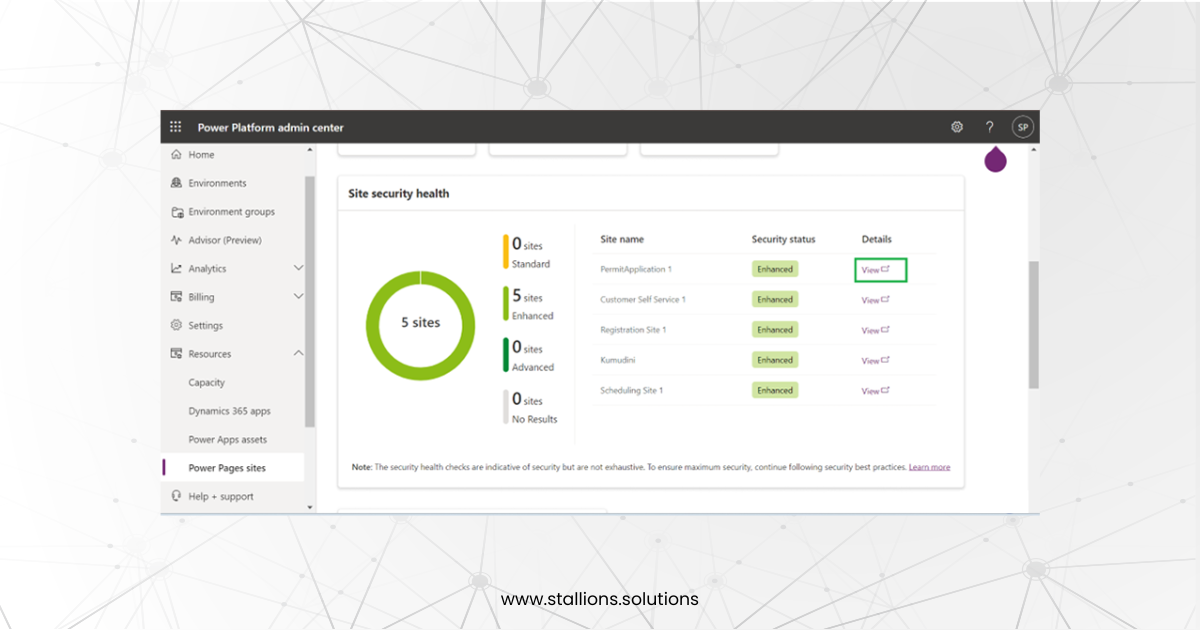Click the sidebar scrollbar thumb

[310, 300]
